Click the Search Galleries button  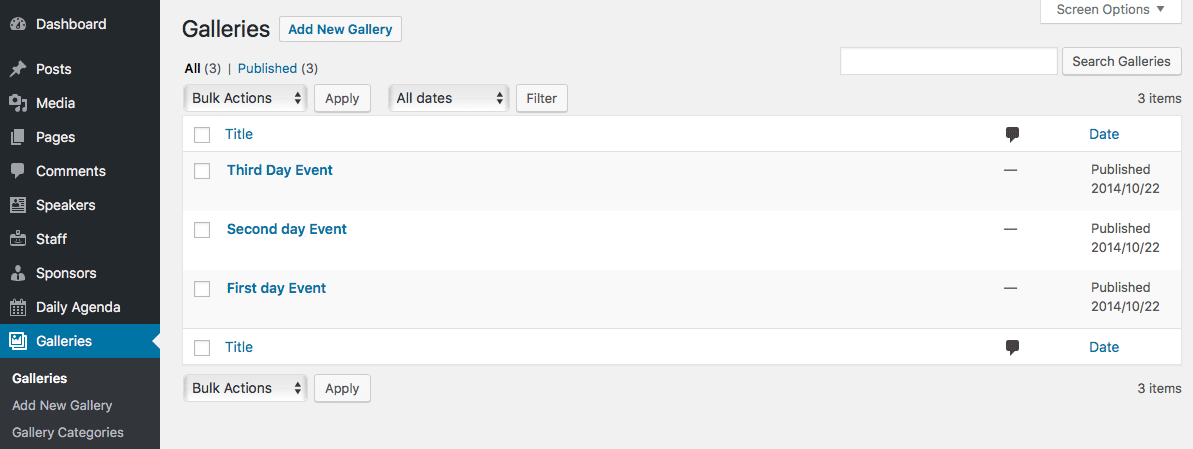pos(1121,62)
